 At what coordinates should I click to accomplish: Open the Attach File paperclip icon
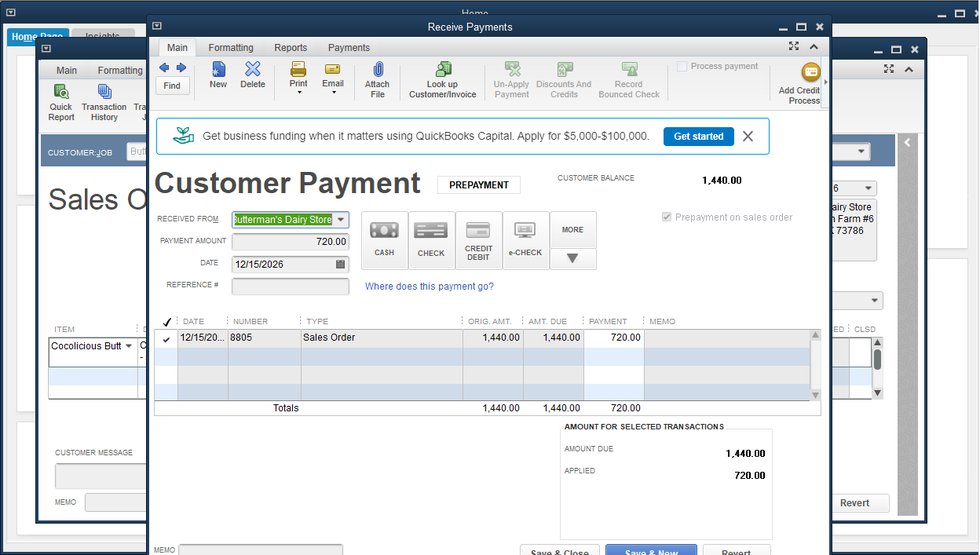[377, 70]
